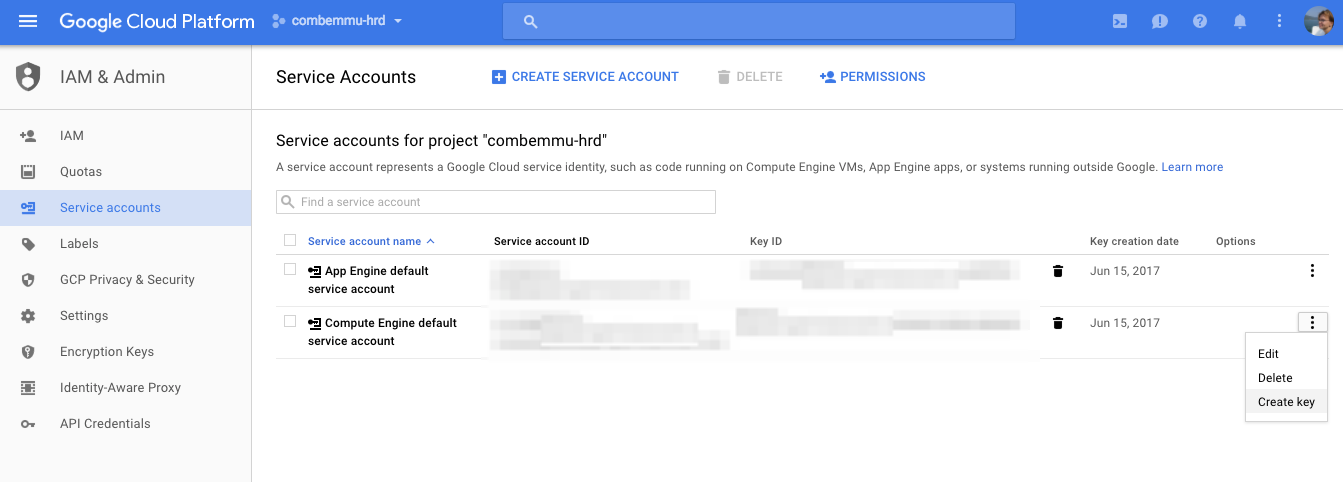
Task: Click the Quotas sidebar icon
Action: point(28,172)
